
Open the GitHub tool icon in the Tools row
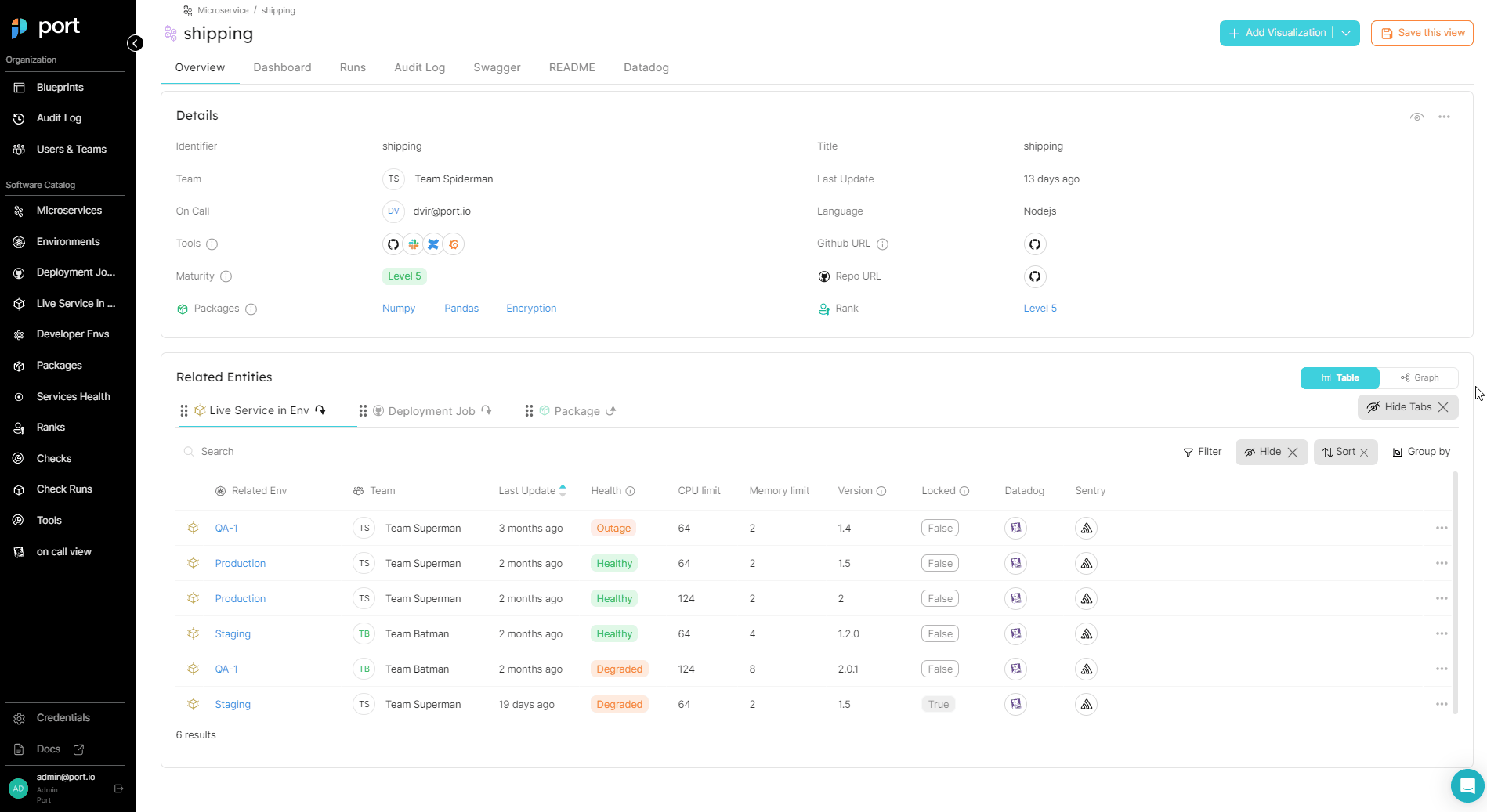click(393, 244)
